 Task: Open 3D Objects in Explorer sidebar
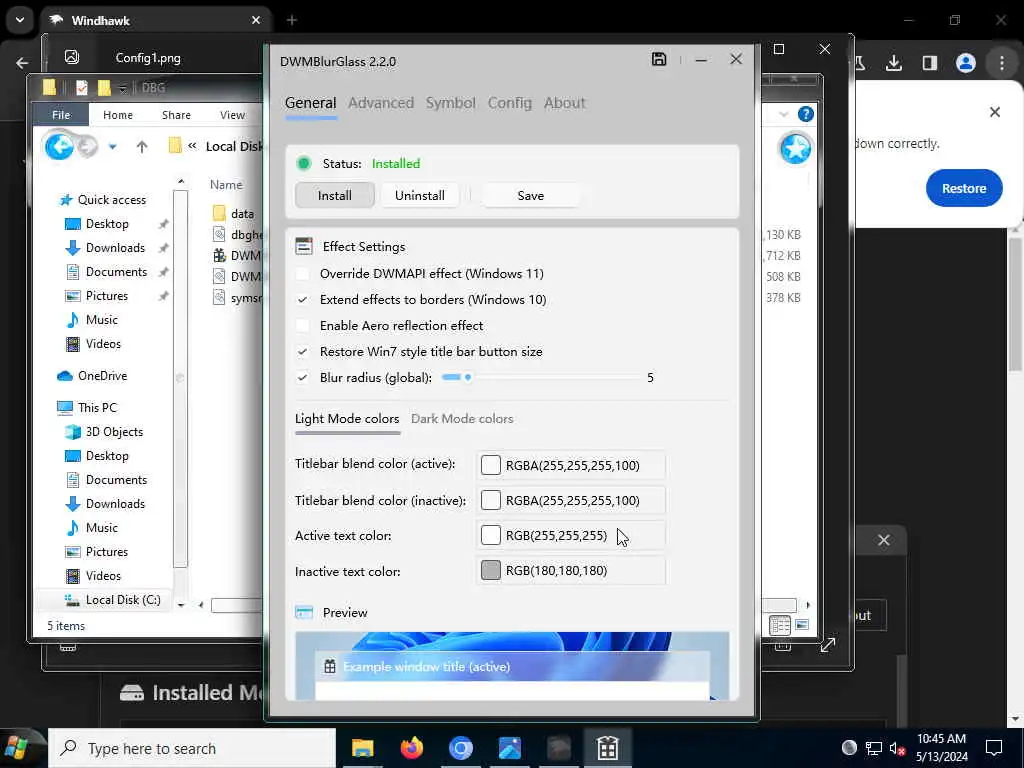(114, 432)
